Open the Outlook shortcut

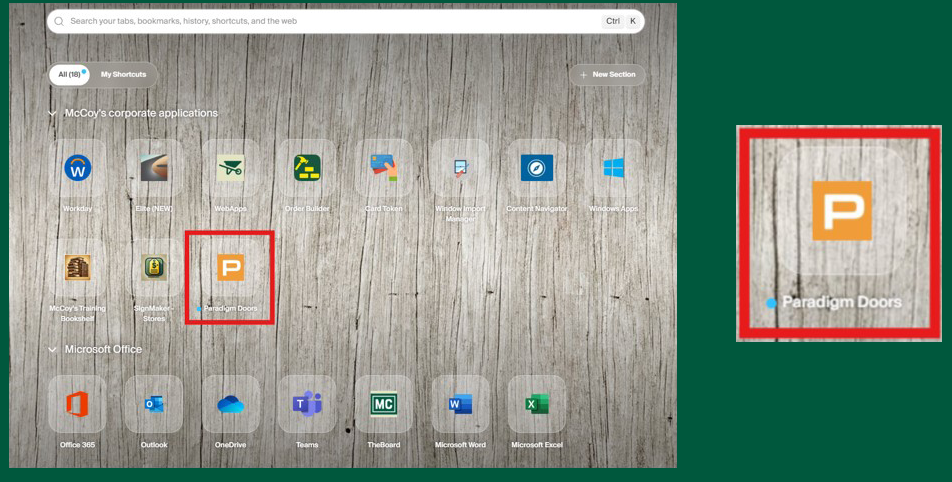[x=154, y=404]
